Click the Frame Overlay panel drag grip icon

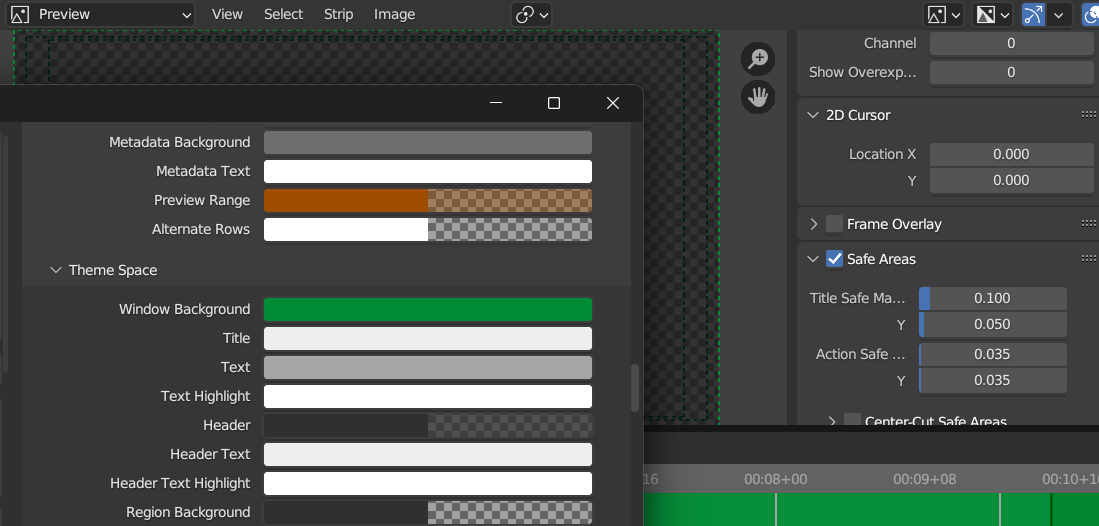pyautogui.click(x=1088, y=224)
